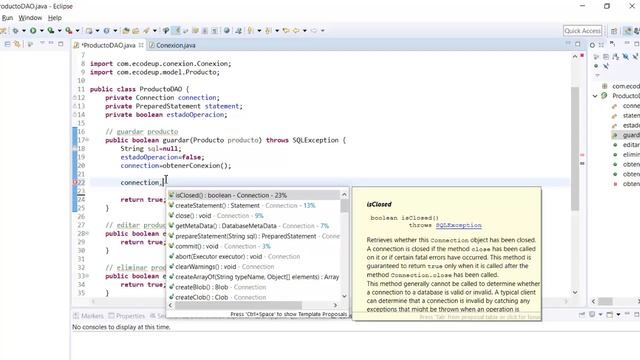Click the Search flashlight icon in toolbar
The width and height of the screenshot is (640, 360).
[x=146, y=31]
